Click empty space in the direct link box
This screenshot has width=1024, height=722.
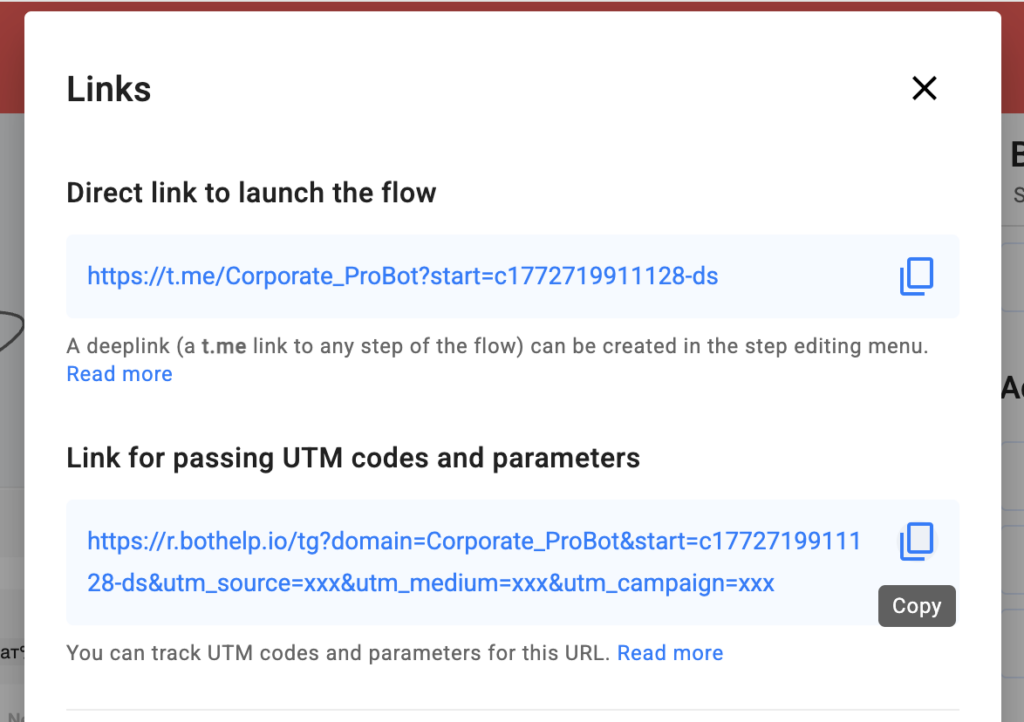click(x=810, y=276)
